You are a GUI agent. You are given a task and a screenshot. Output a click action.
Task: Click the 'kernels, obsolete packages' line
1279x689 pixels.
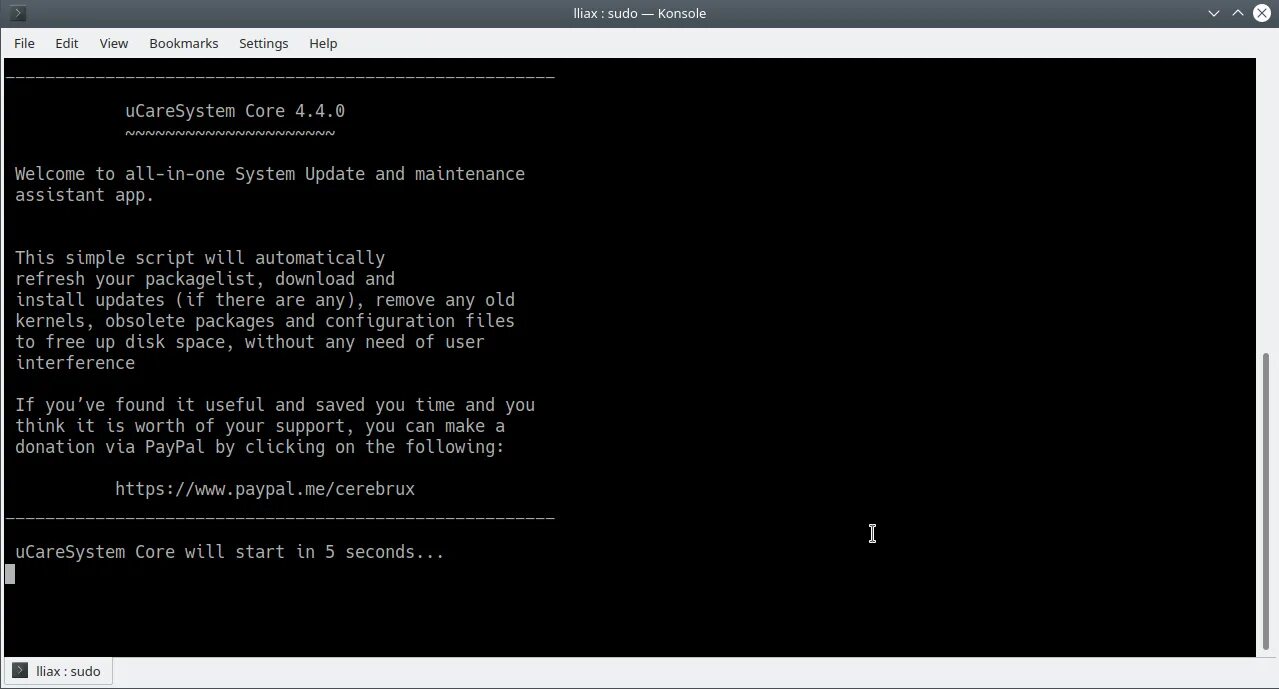pos(265,321)
